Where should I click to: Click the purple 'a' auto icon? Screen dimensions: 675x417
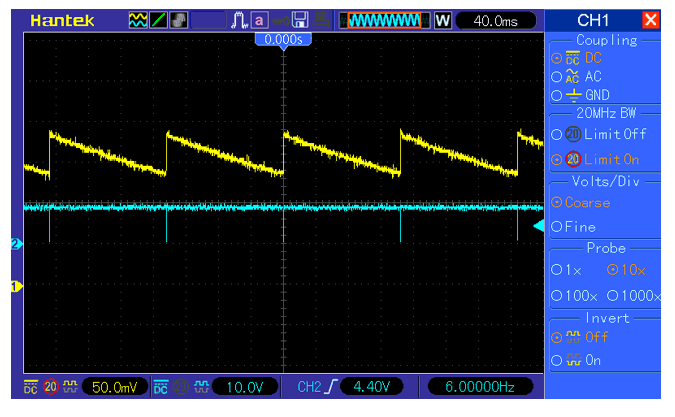259,20
